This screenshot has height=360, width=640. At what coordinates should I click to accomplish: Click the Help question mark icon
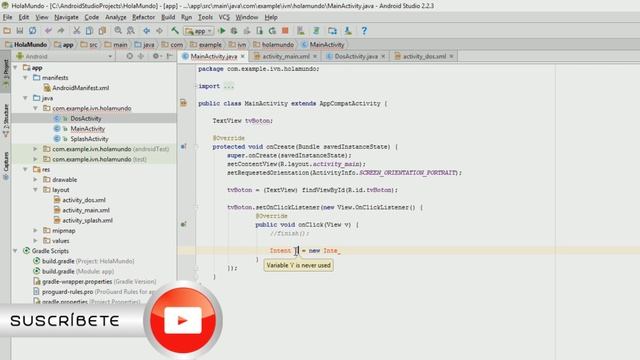(x=364, y=31)
